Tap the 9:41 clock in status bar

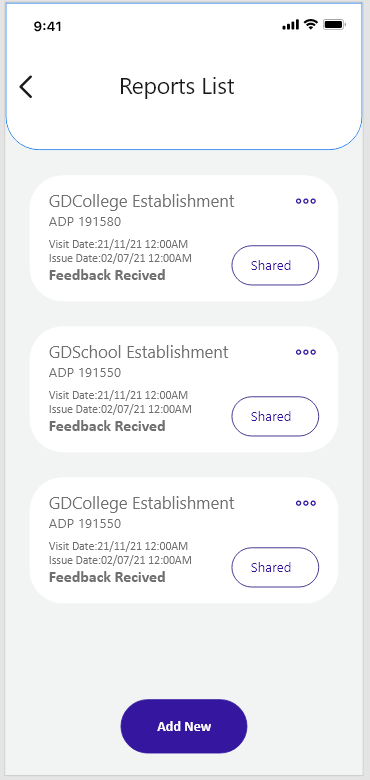tap(48, 26)
